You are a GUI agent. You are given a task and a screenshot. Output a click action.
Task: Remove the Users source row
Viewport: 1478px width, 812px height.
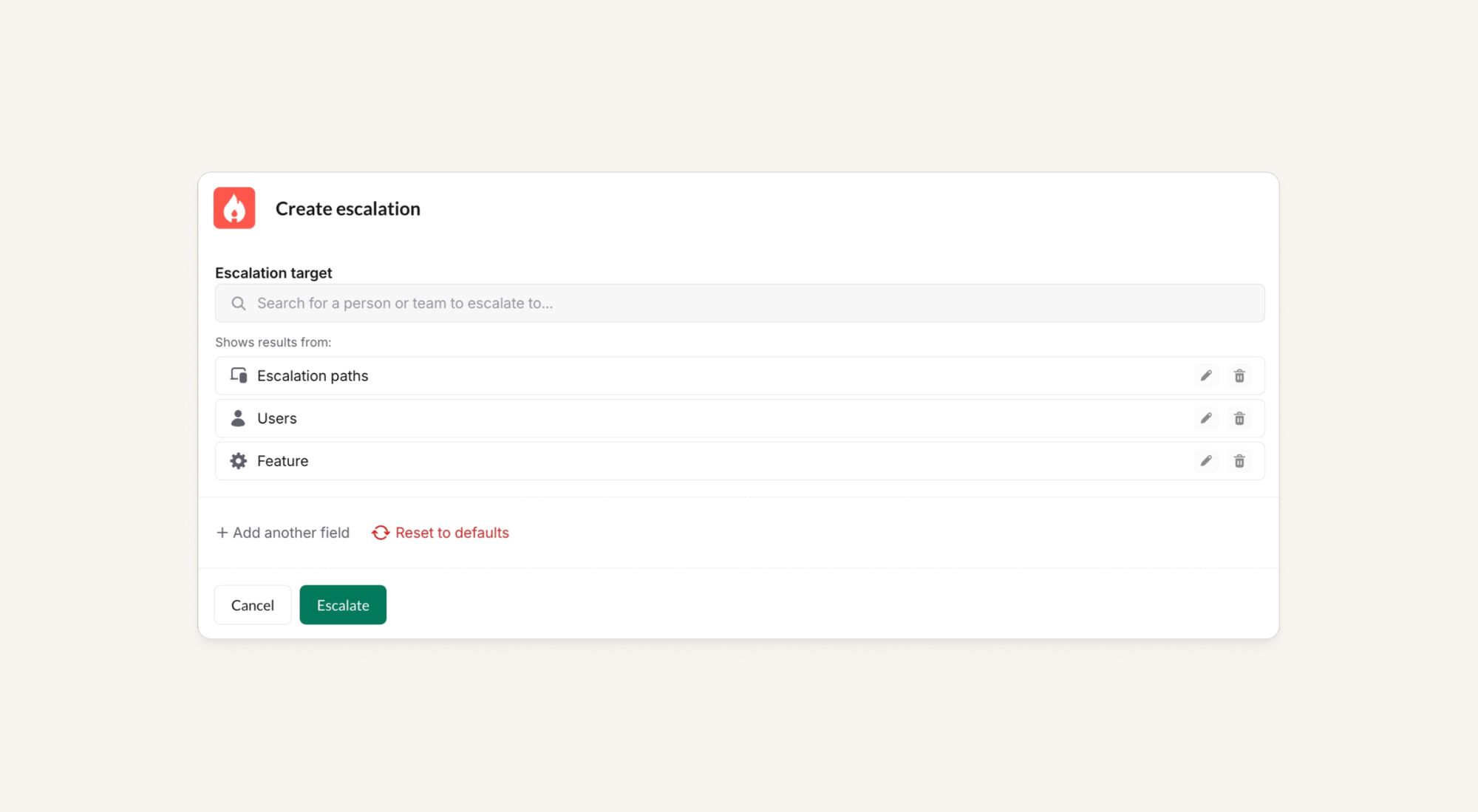[x=1239, y=418]
